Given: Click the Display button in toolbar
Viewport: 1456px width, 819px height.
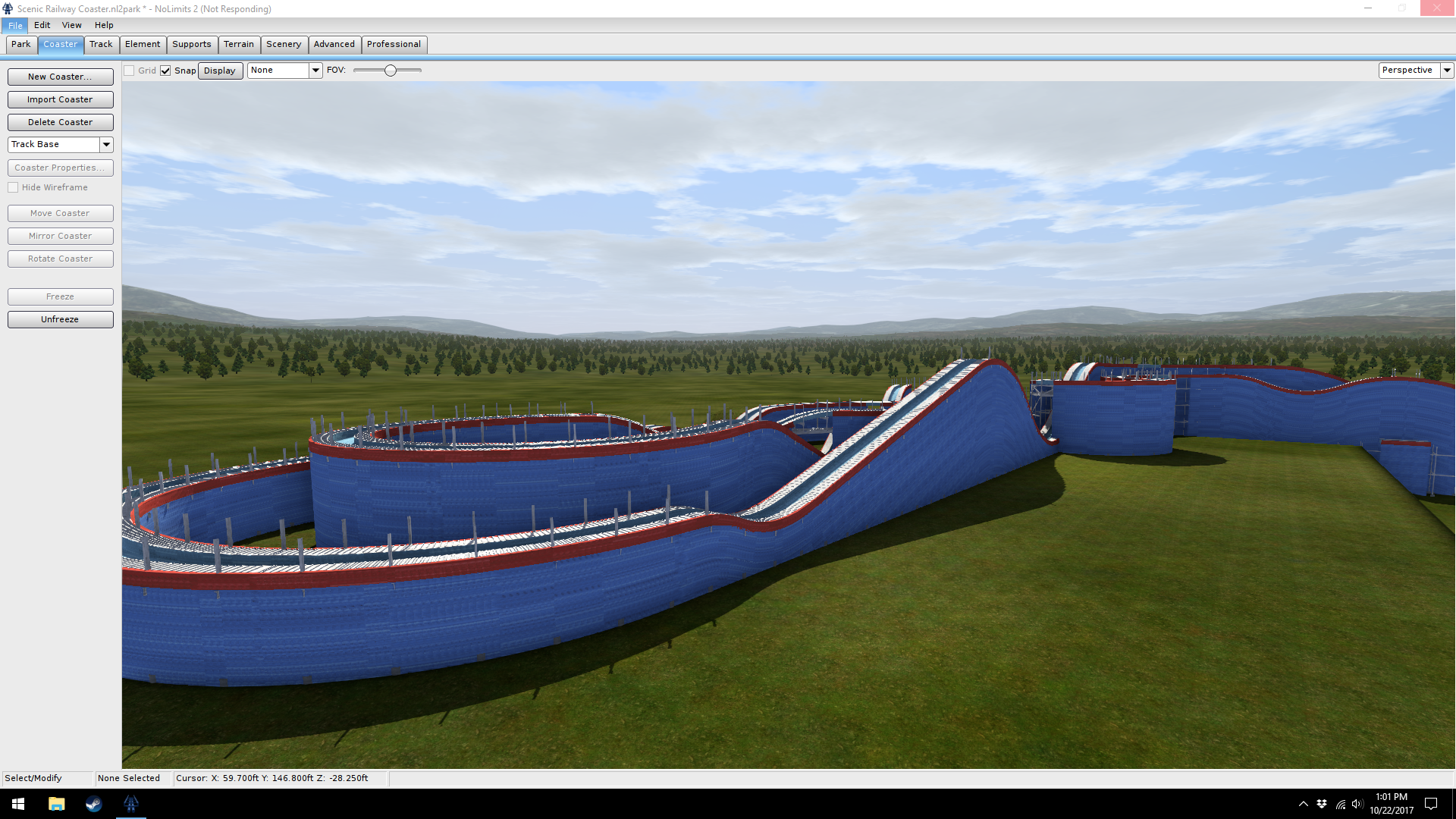Looking at the screenshot, I should pos(220,71).
